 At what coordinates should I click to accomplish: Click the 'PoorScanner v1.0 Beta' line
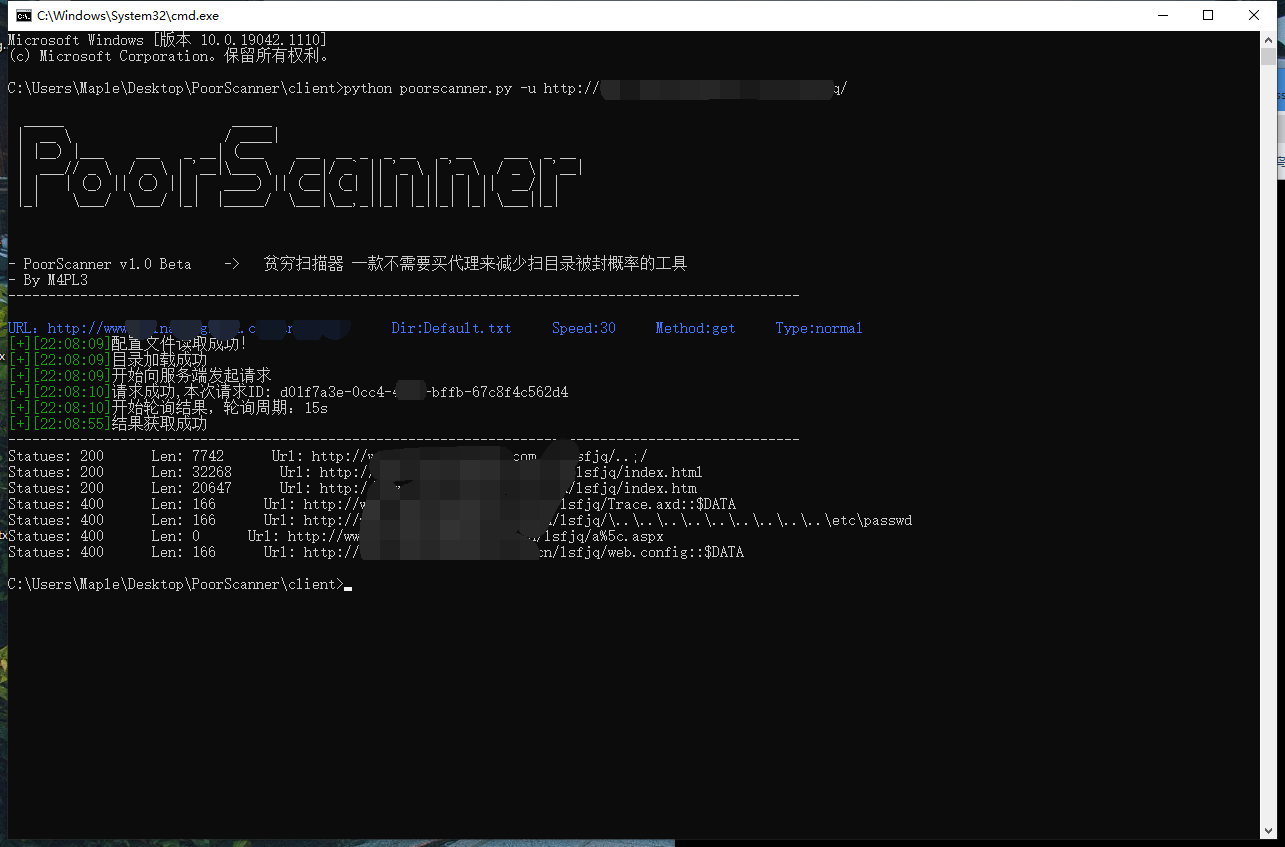[348, 264]
